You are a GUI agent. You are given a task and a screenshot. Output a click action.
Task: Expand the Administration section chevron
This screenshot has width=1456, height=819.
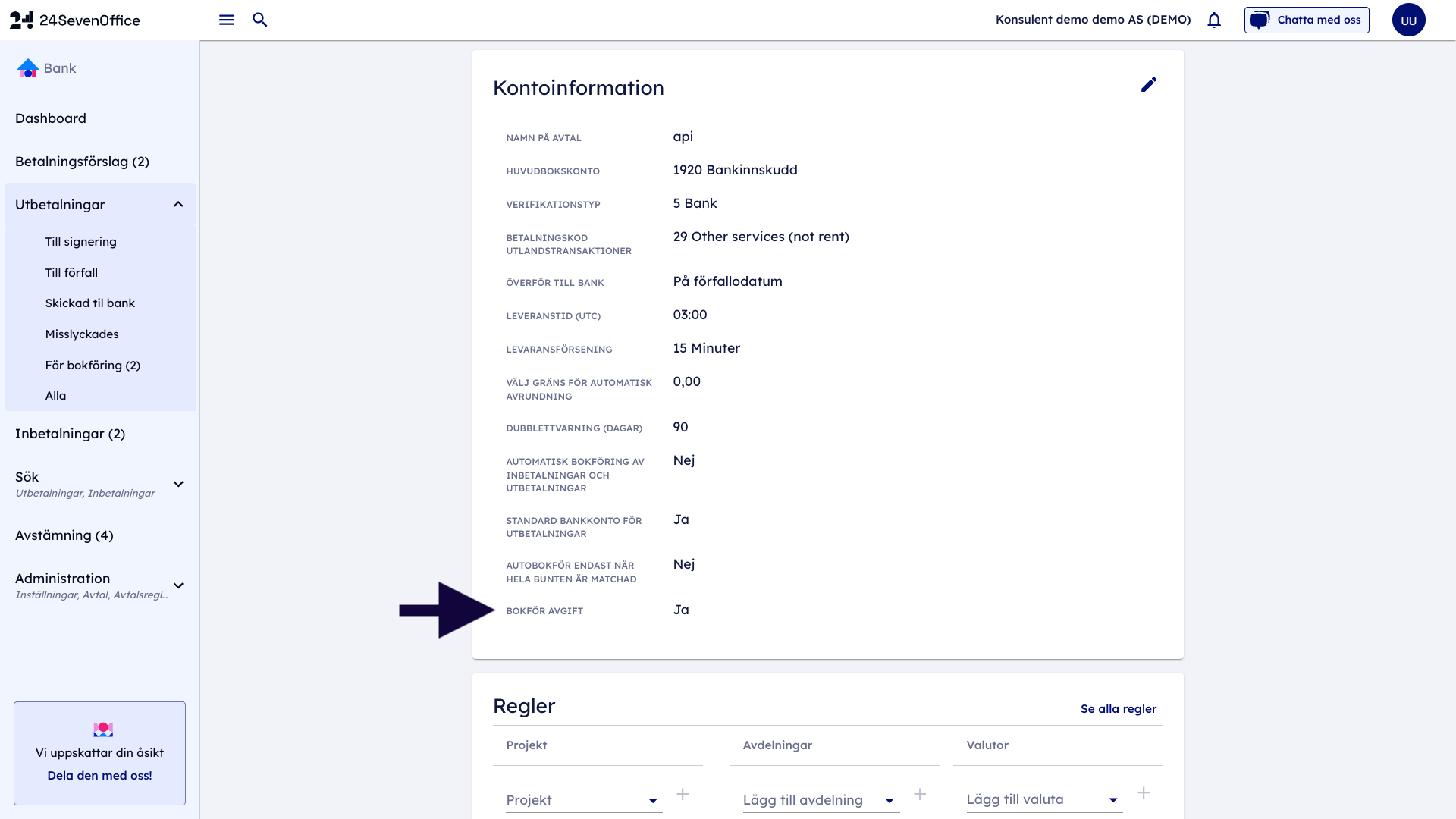point(178,586)
